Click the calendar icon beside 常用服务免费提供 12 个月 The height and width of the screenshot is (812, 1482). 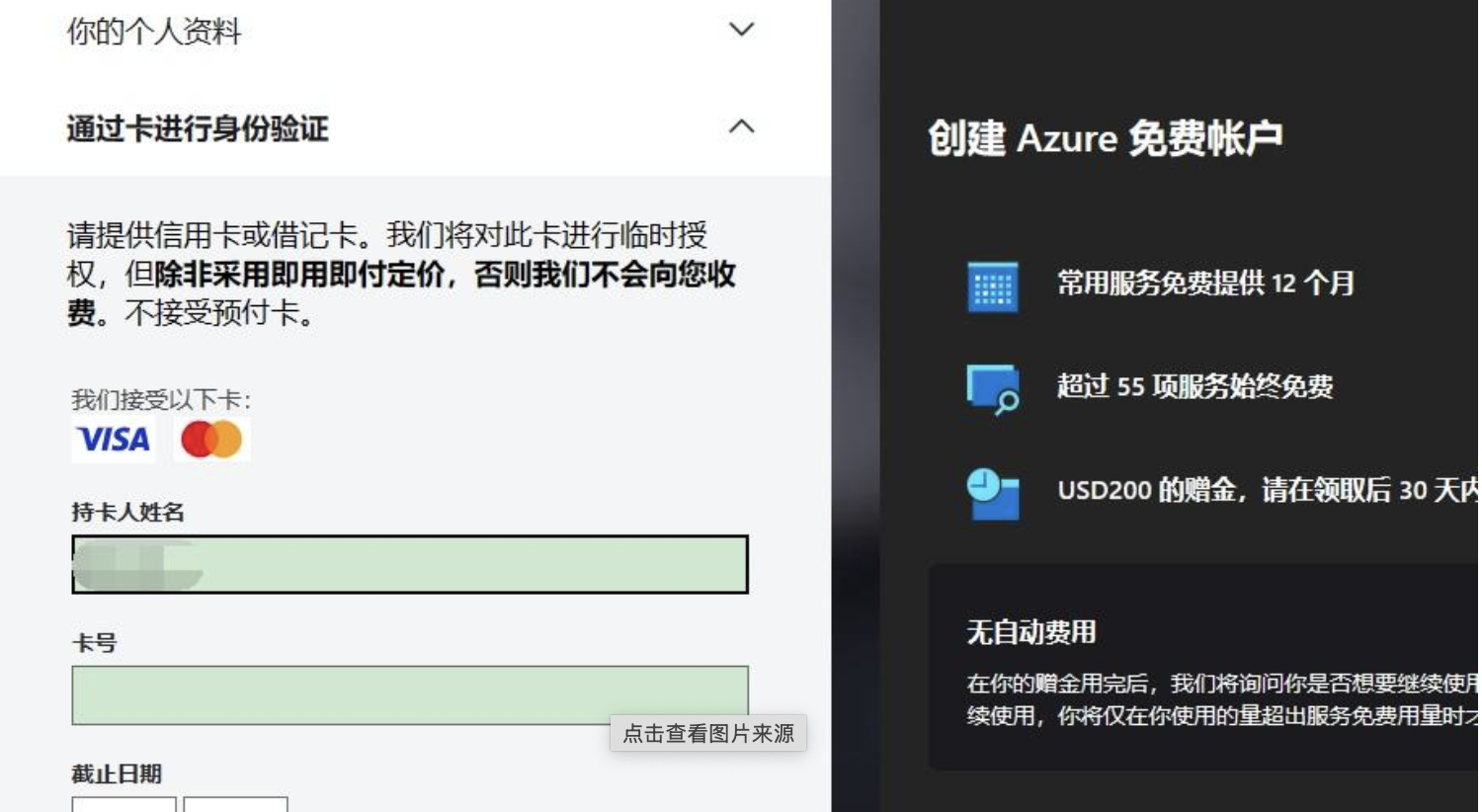pyautogui.click(x=993, y=286)
